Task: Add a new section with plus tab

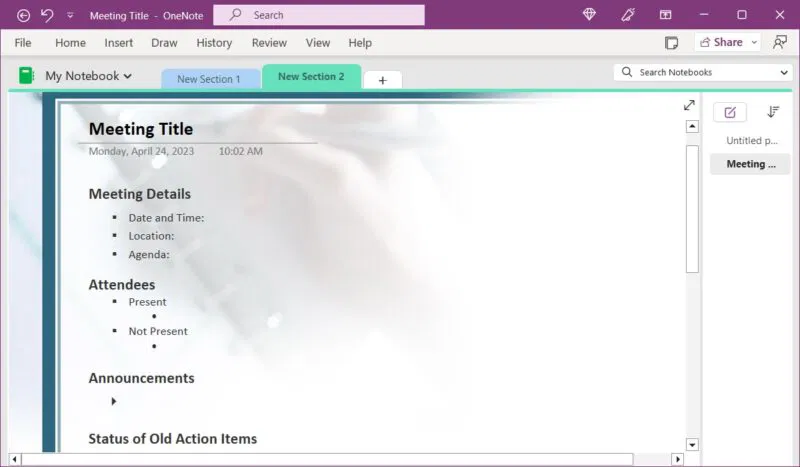Action: tap(383, 80)
